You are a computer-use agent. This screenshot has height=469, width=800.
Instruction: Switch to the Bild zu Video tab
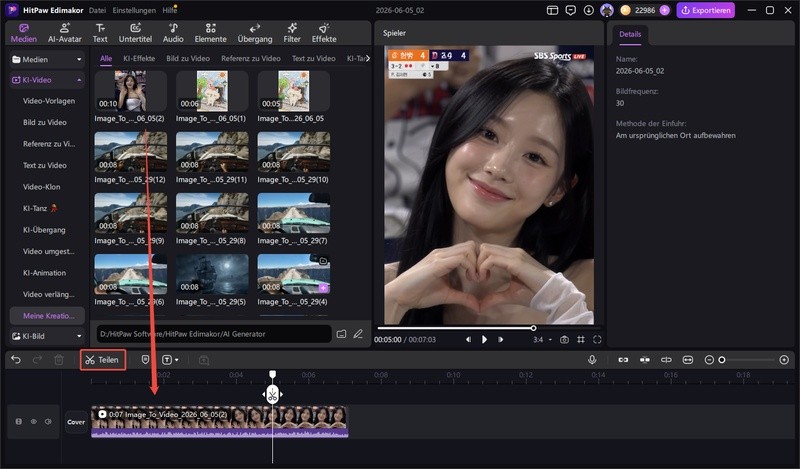[x=188, y=58]
